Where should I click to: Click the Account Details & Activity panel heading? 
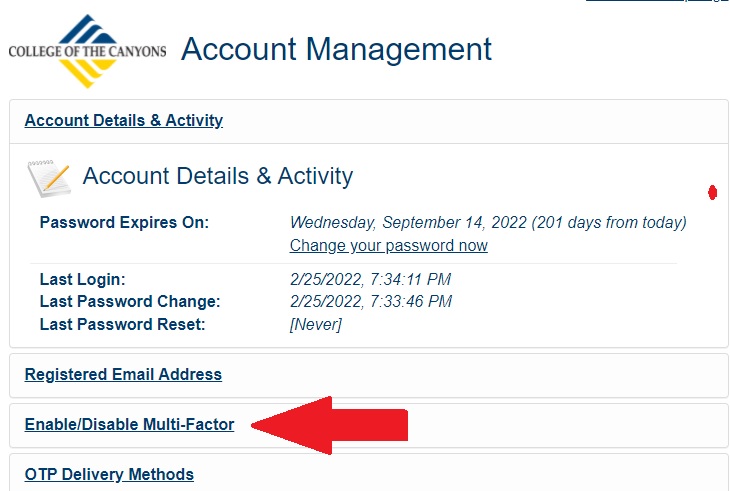217,177
